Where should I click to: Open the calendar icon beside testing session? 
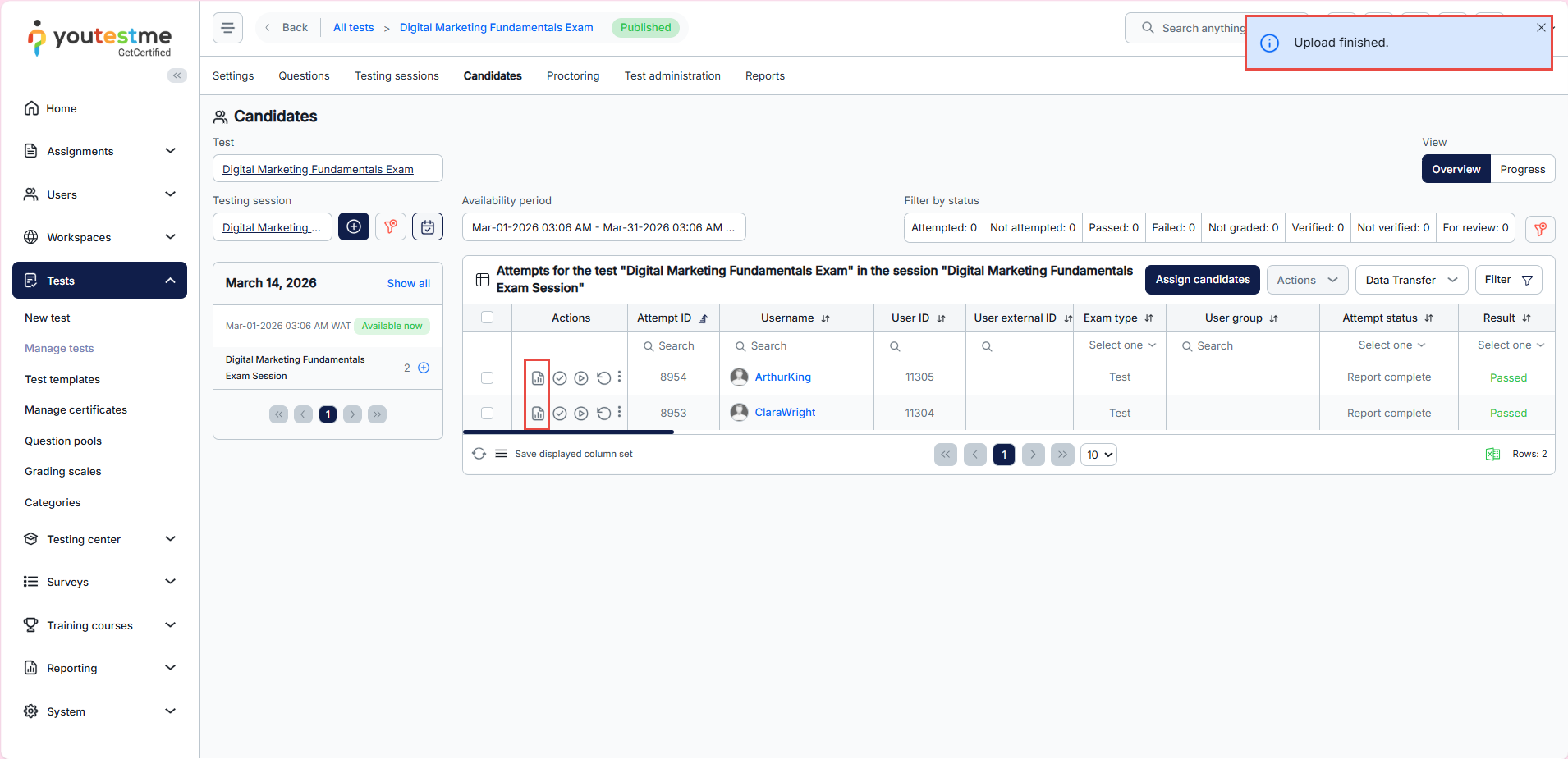click(x=428, y=227)
